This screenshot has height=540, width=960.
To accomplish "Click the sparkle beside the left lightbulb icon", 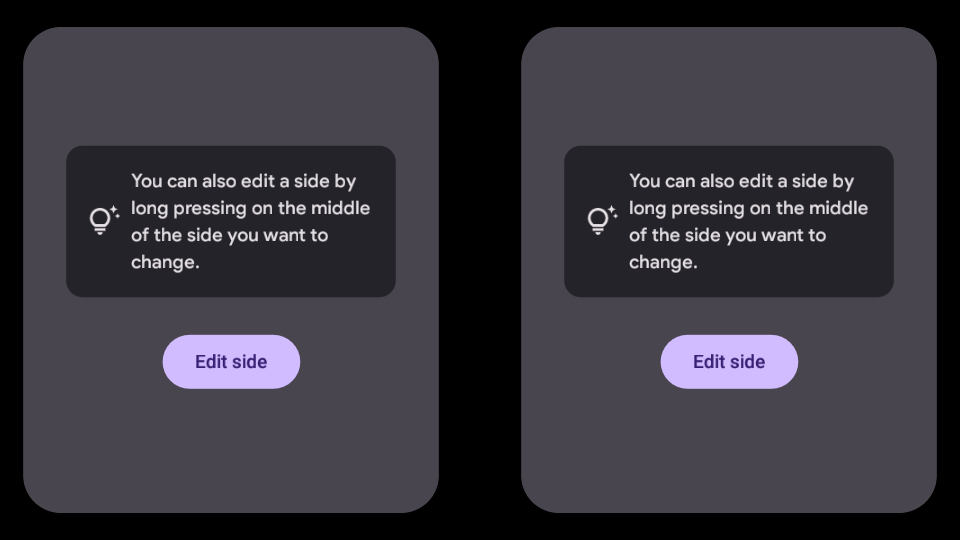I will (x=115, y=211).
